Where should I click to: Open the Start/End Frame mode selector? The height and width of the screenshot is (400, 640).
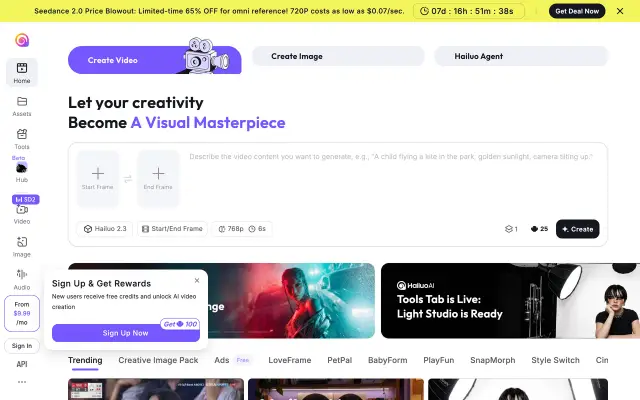click(172, 229)
